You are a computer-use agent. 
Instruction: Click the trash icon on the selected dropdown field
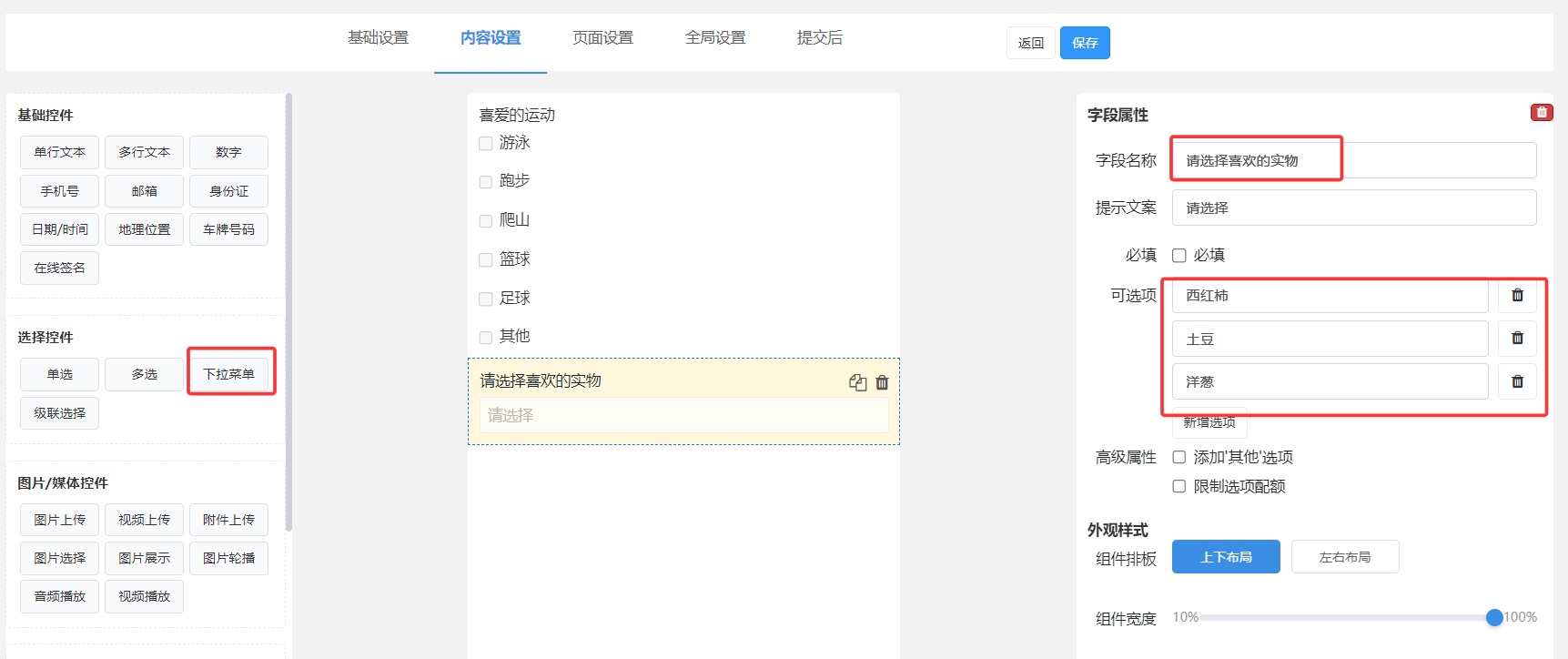click(x=882, y=382)
